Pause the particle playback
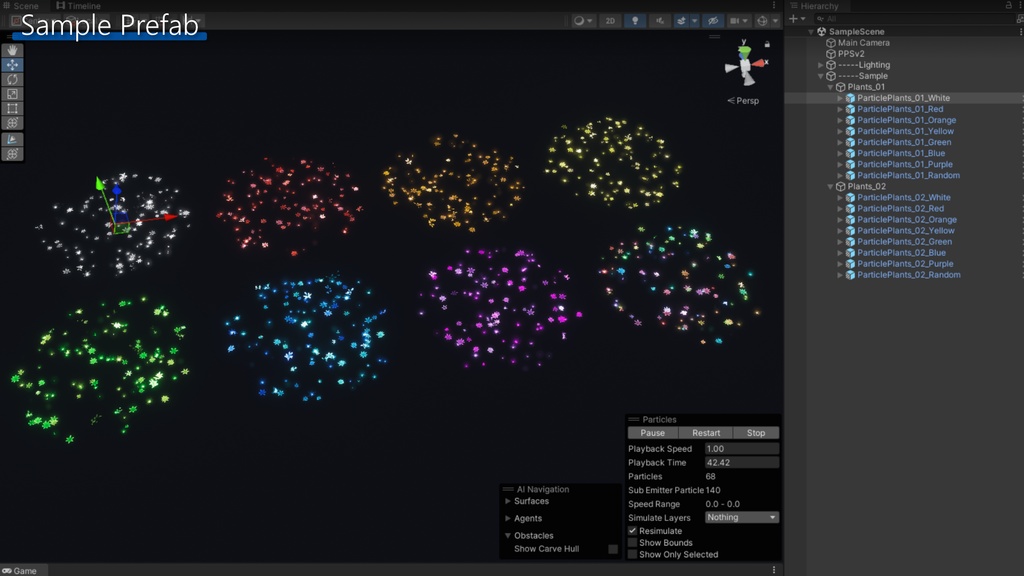1024x576 pixels. 652,433
